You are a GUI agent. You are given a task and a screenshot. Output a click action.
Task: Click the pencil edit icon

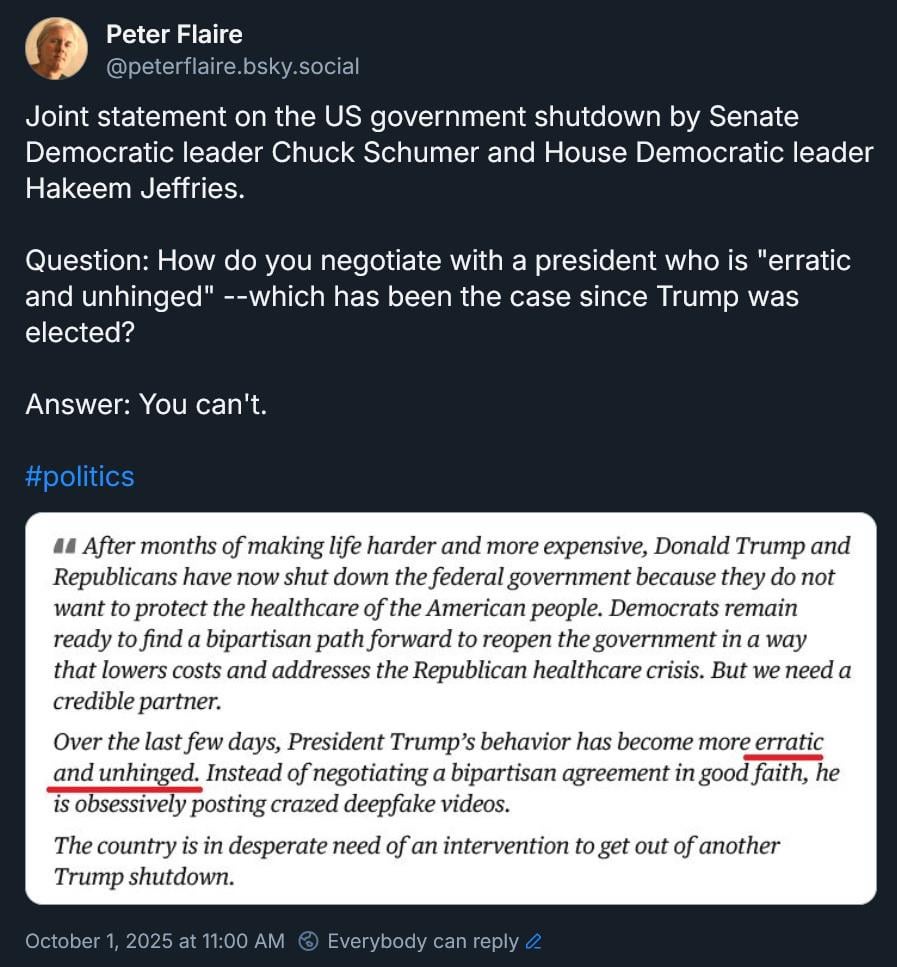click(533, 941)
